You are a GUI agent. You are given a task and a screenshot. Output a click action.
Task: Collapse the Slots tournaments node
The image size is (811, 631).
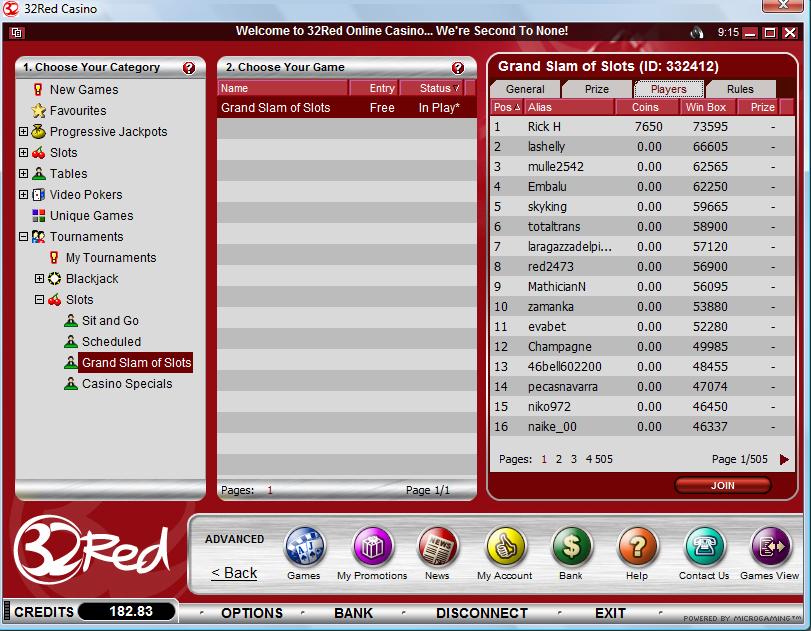click(39, 299)
